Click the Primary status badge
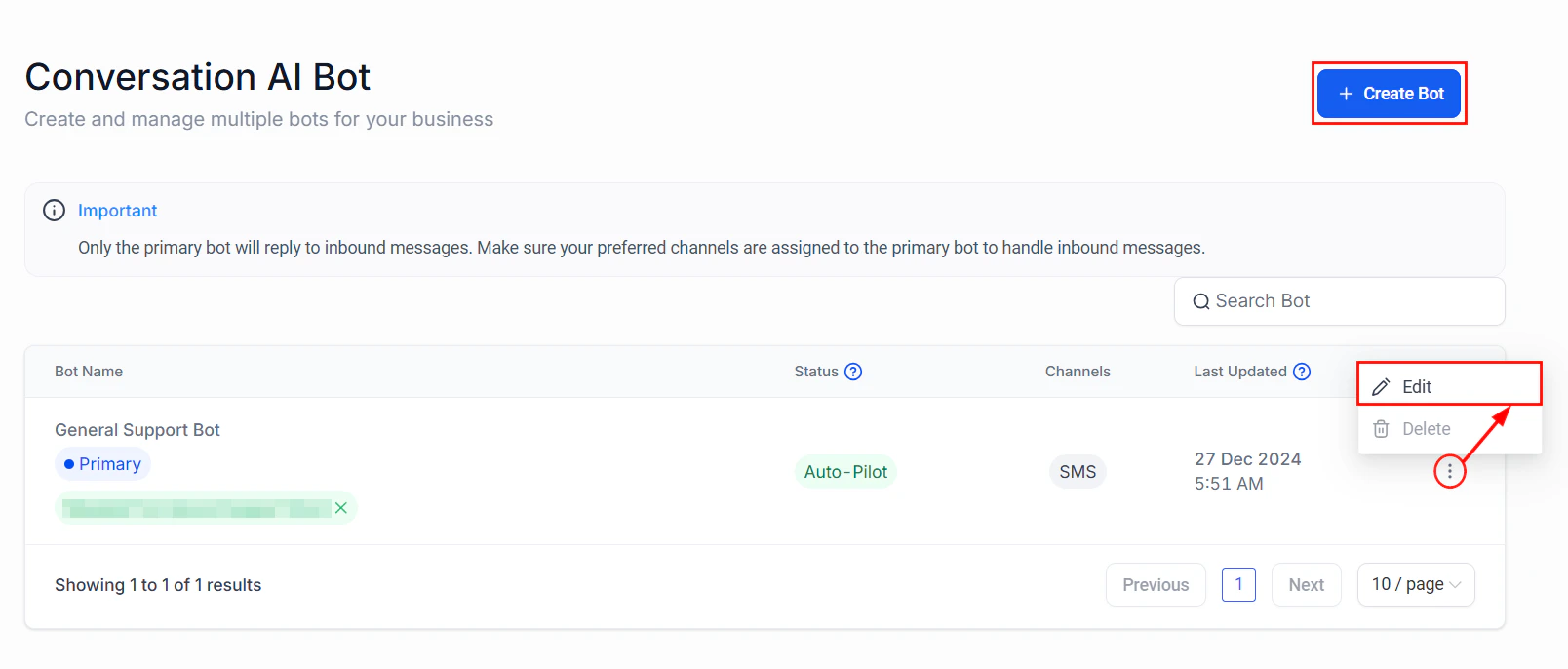The image size is (1568, 669). point(102,463)
